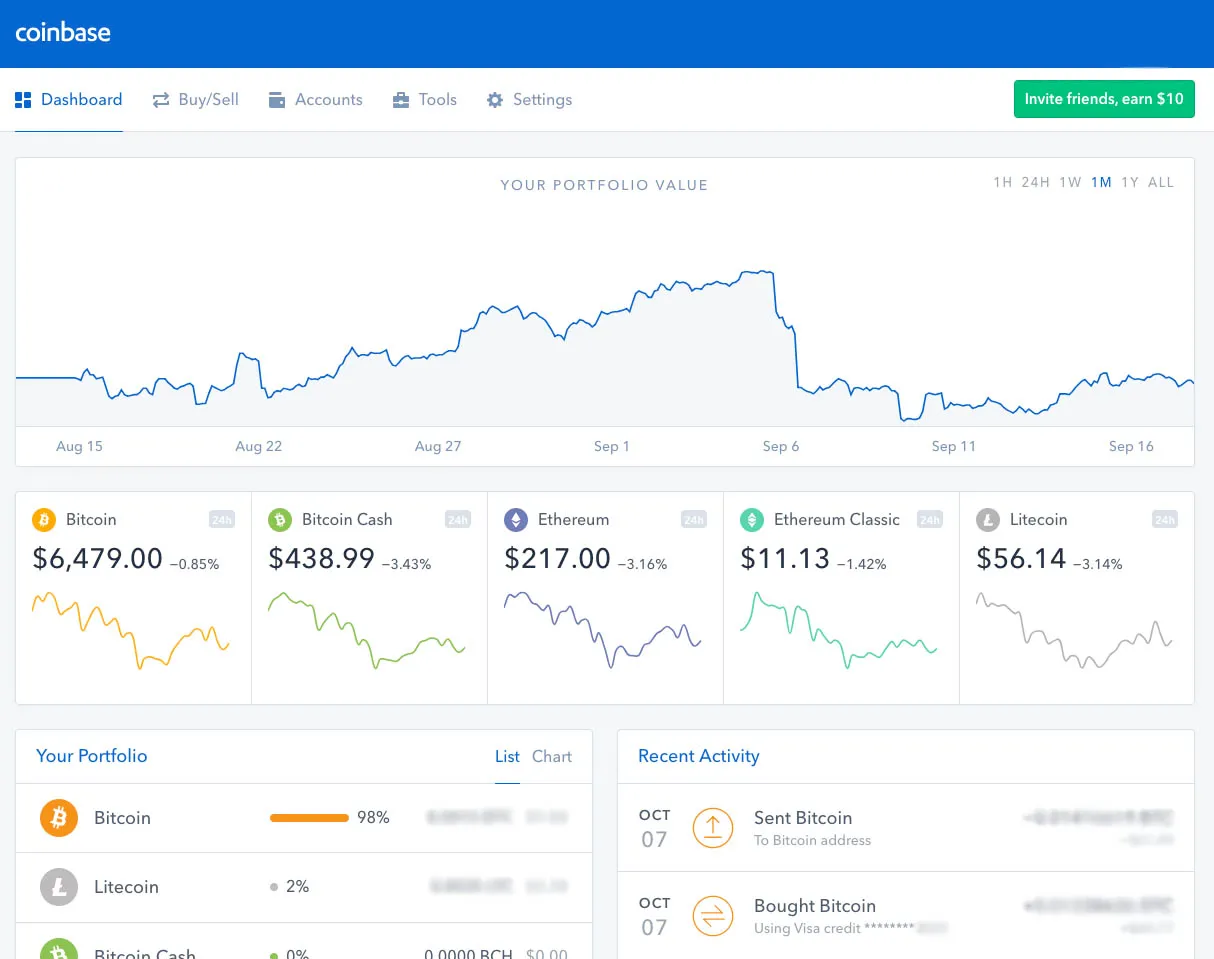Click the Ethereum Classic icon in price card
Image resolution: width=1214 pixels, height=959 pixels.
tap(752, 520)
